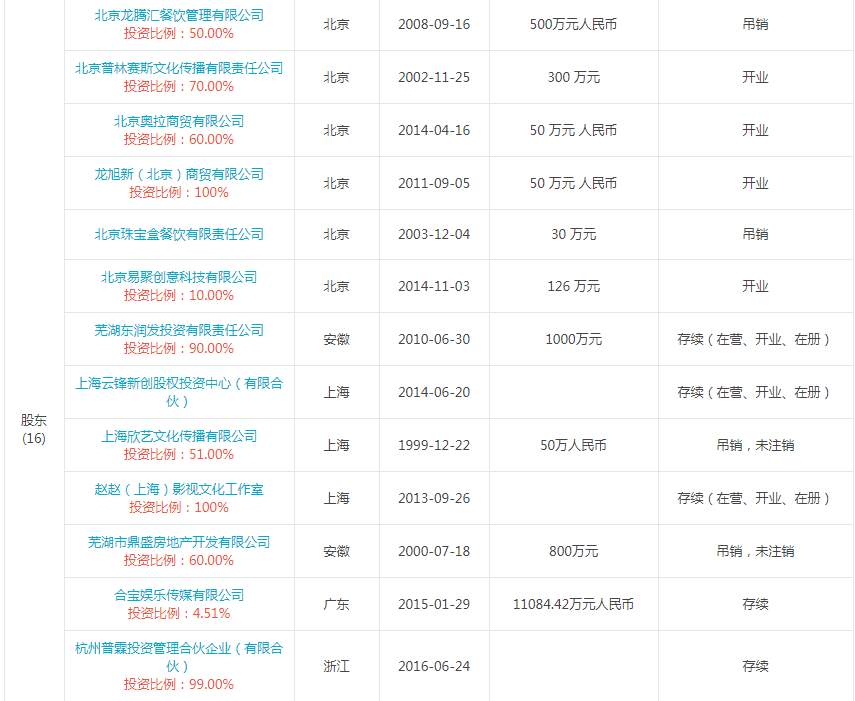
Task: Open 合宝娱乐传媒有限公司 link
Action: (x=179, y=595)
